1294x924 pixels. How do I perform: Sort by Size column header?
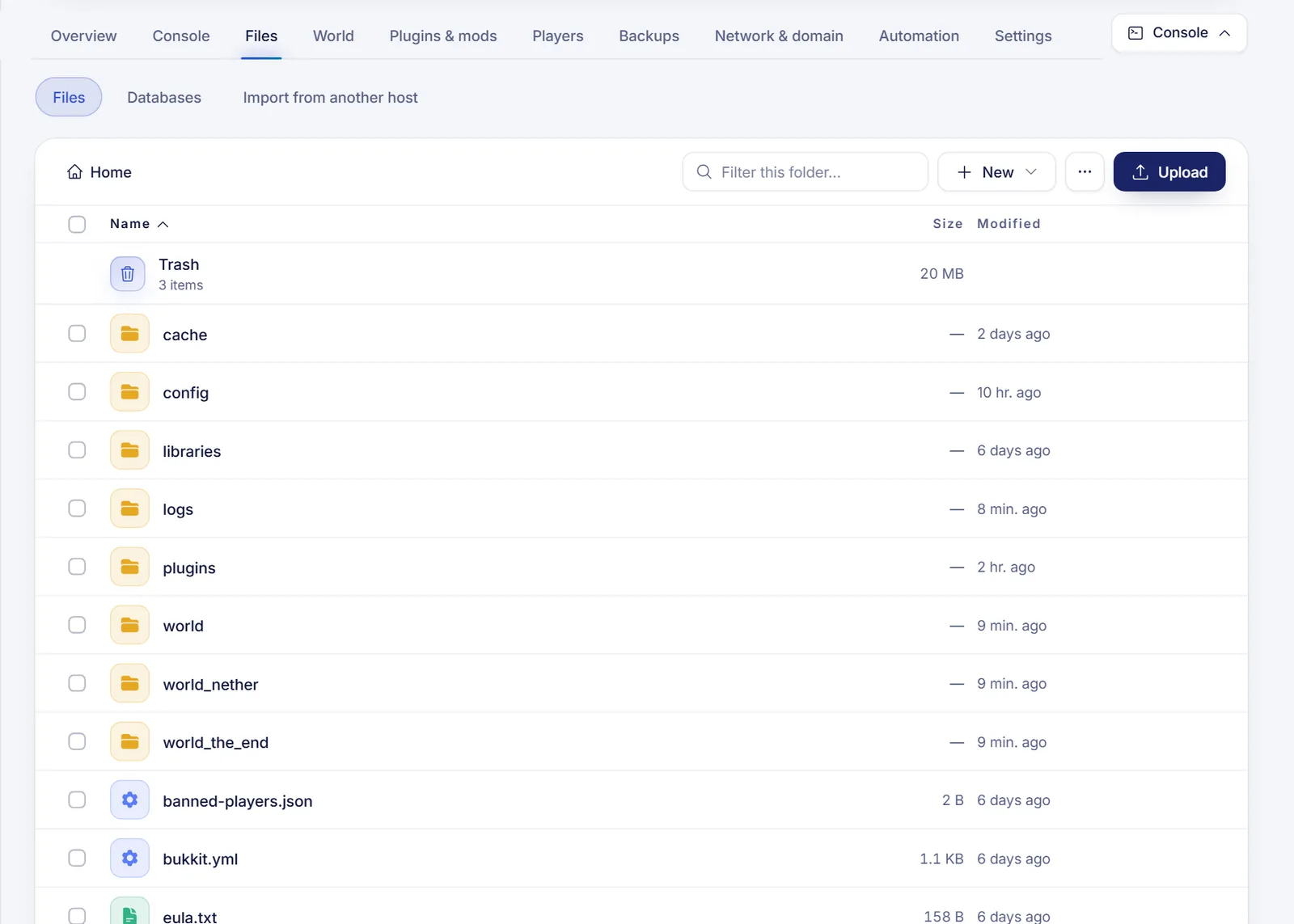pyautogui.click(x=948, y=224)
